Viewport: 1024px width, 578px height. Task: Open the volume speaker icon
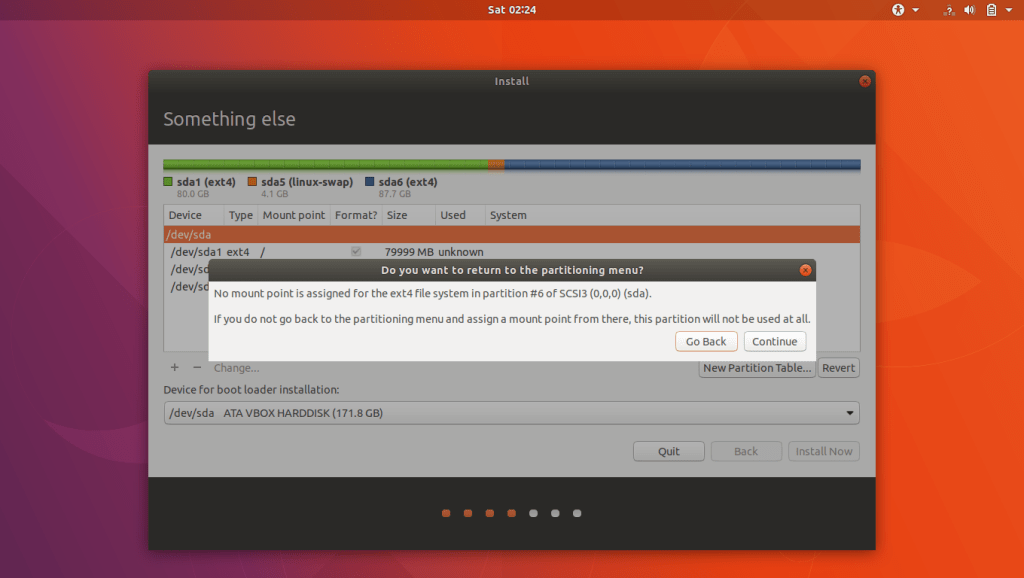pos(969,10)
